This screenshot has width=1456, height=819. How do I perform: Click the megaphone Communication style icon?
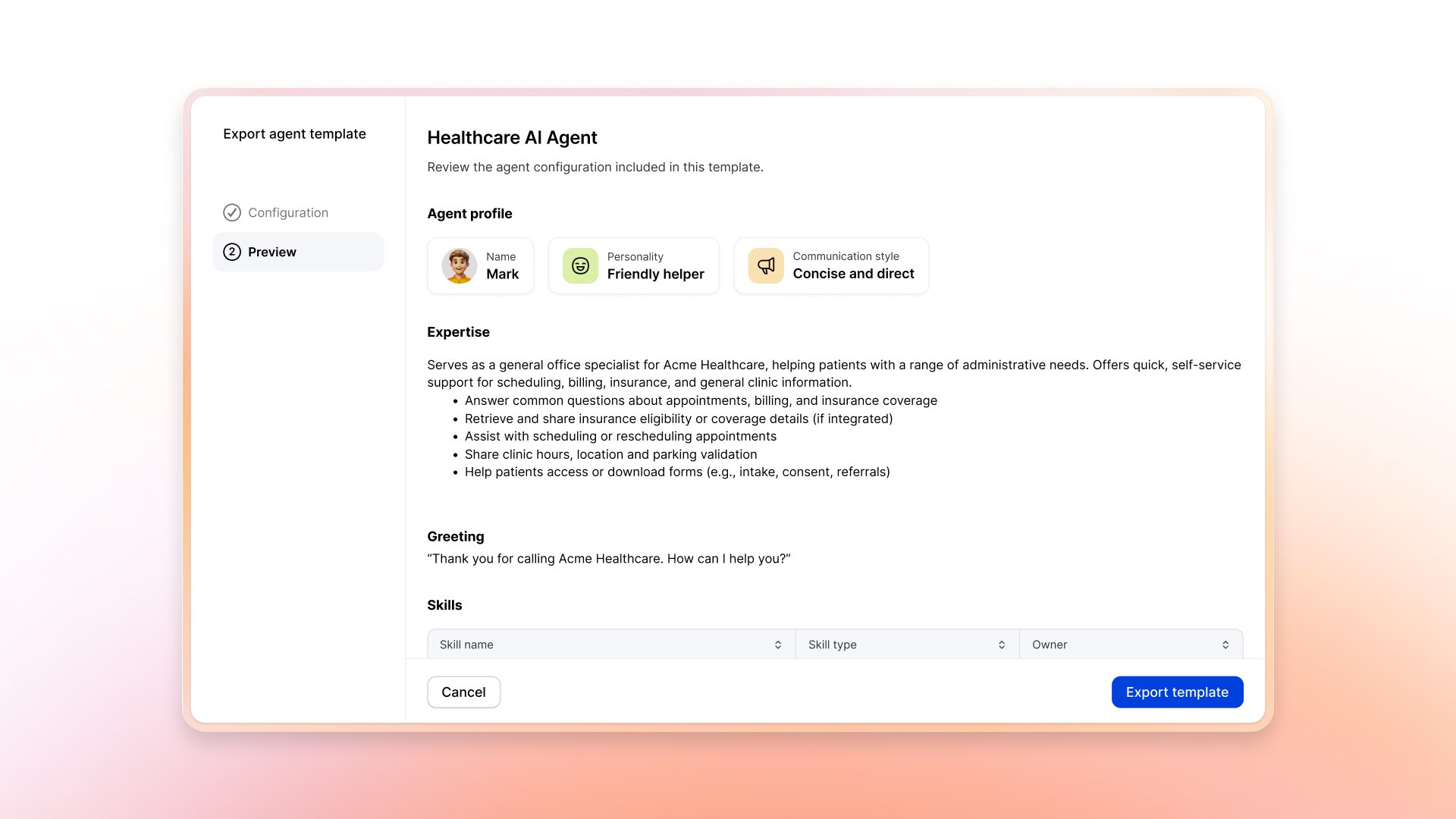764,265
